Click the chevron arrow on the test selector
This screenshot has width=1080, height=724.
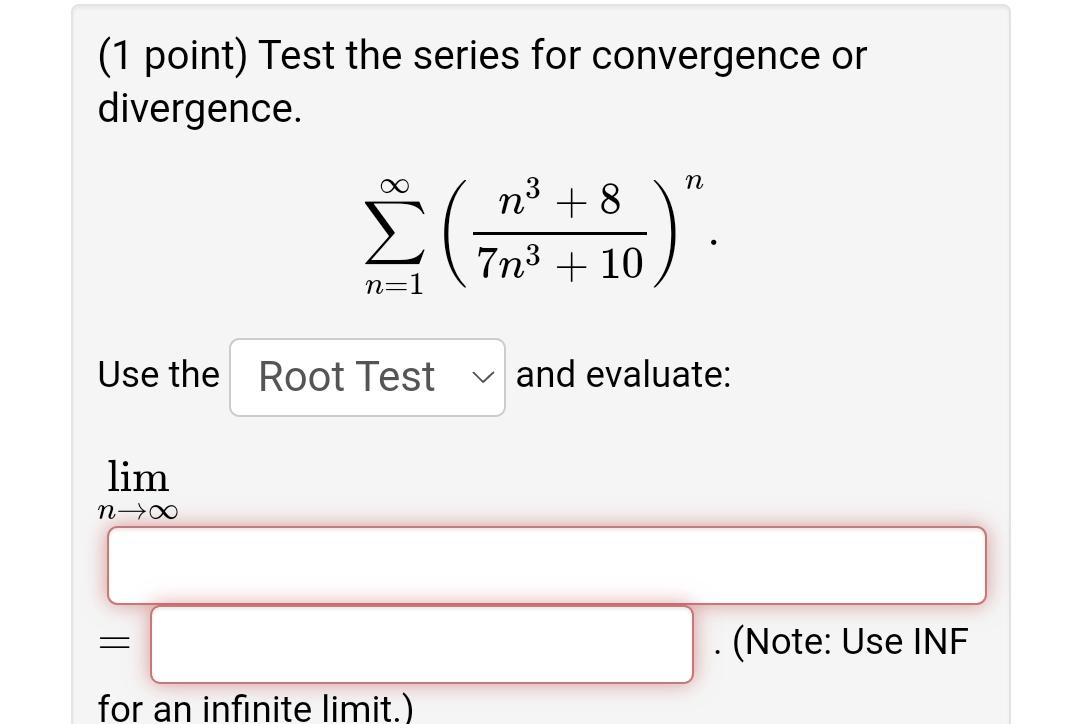tap(484, 377)
